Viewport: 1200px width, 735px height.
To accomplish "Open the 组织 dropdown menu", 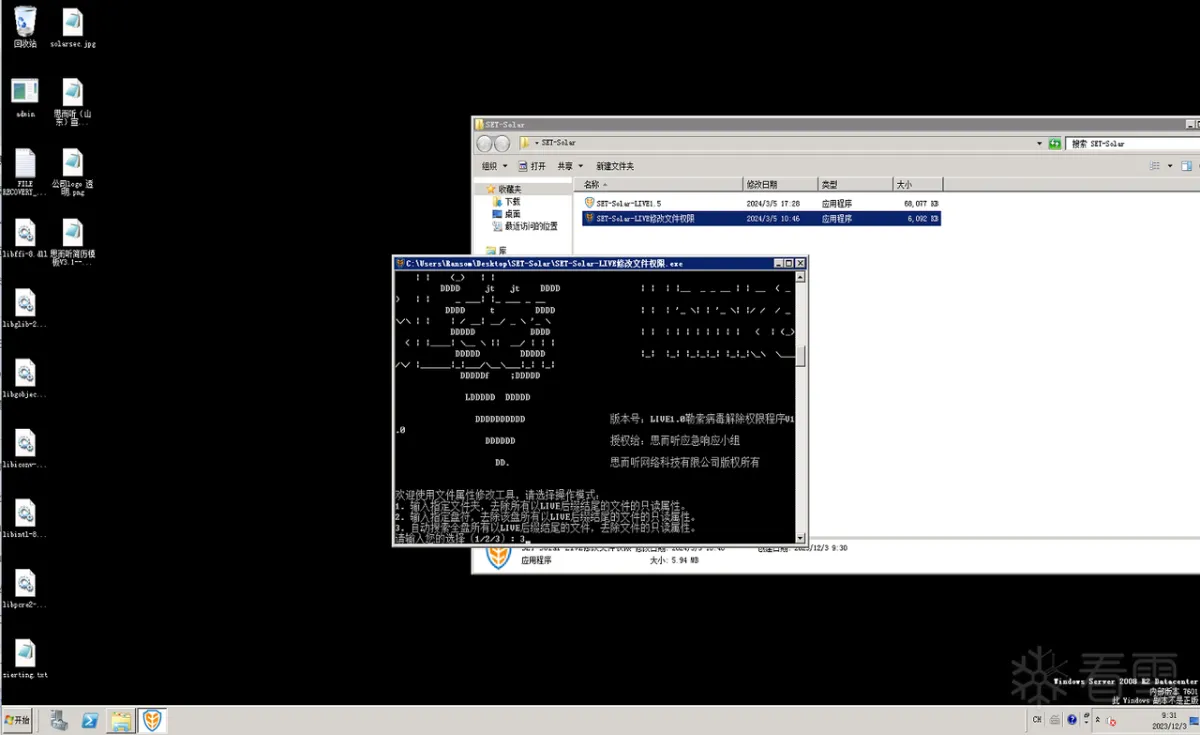I will pos(494,166).
